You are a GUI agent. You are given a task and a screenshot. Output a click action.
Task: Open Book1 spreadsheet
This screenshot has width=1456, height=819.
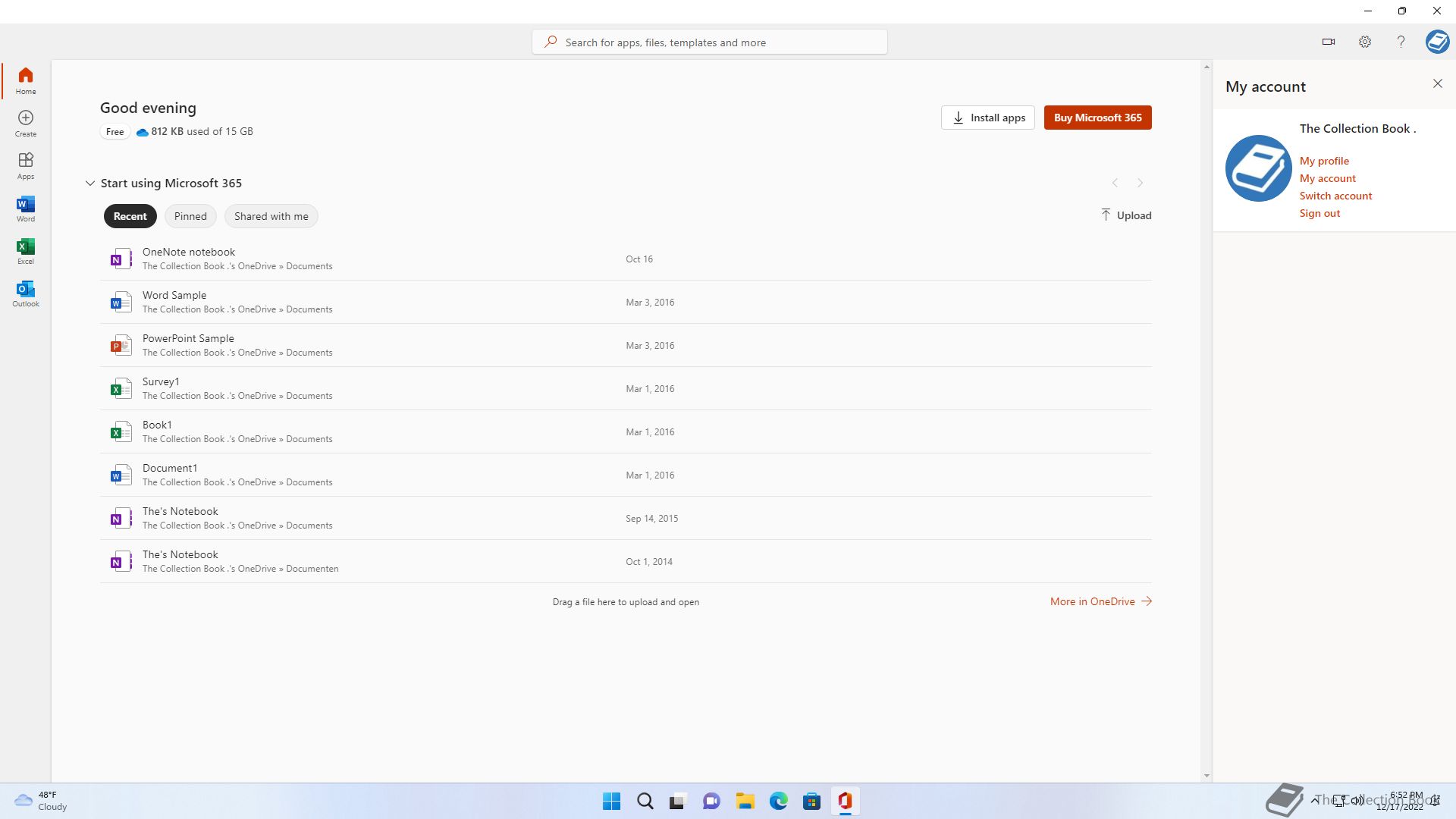point(626,432)
